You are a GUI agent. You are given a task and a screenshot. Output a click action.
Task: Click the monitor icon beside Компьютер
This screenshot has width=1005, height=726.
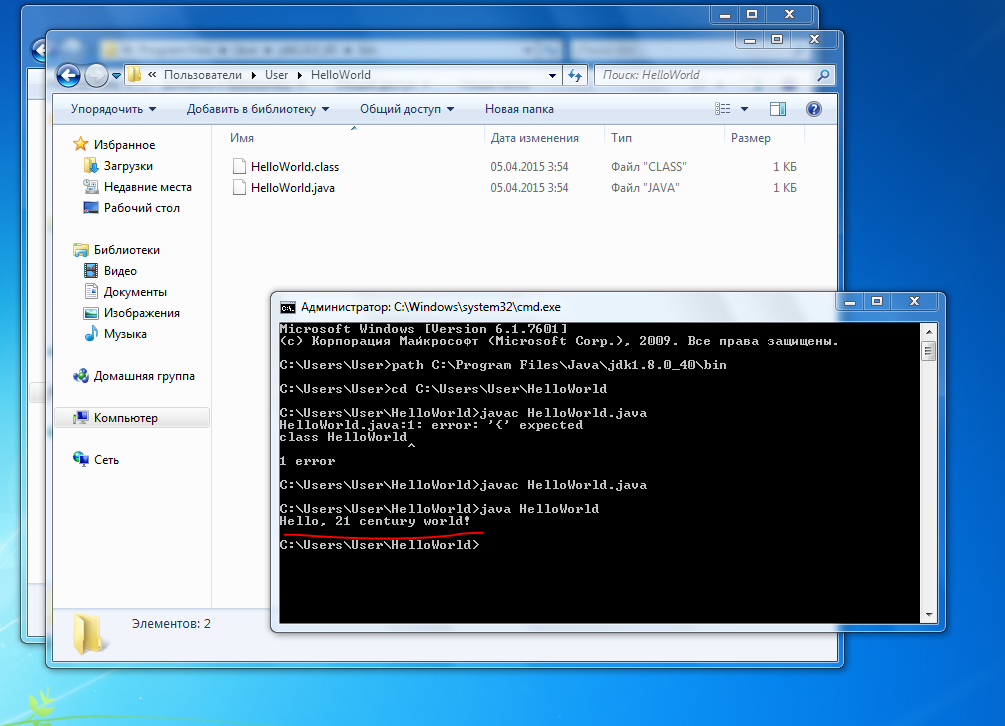[x=81, y=418]
